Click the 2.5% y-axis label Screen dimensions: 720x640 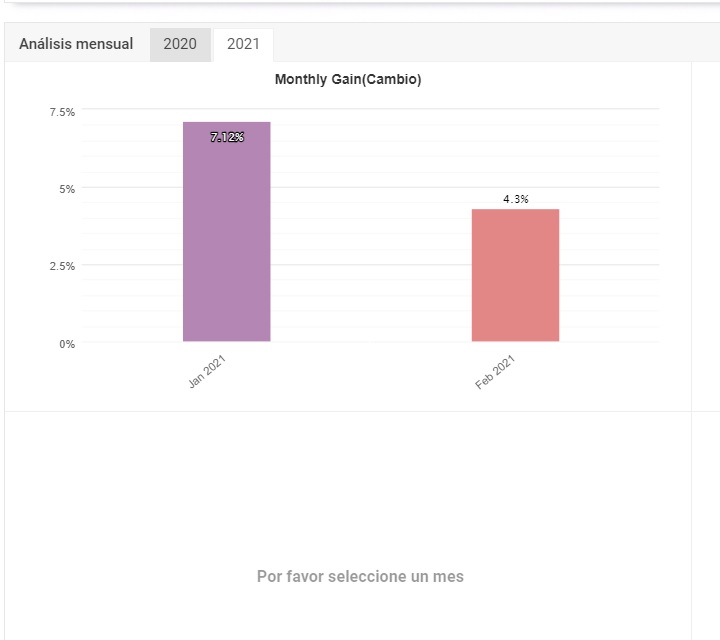(62, 266)
